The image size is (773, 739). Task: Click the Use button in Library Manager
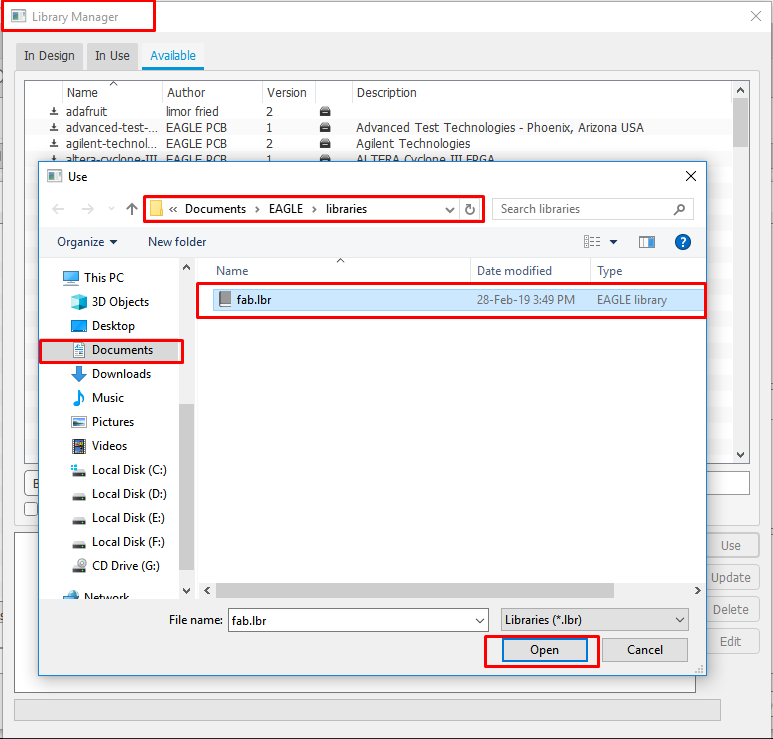point(733,546)
